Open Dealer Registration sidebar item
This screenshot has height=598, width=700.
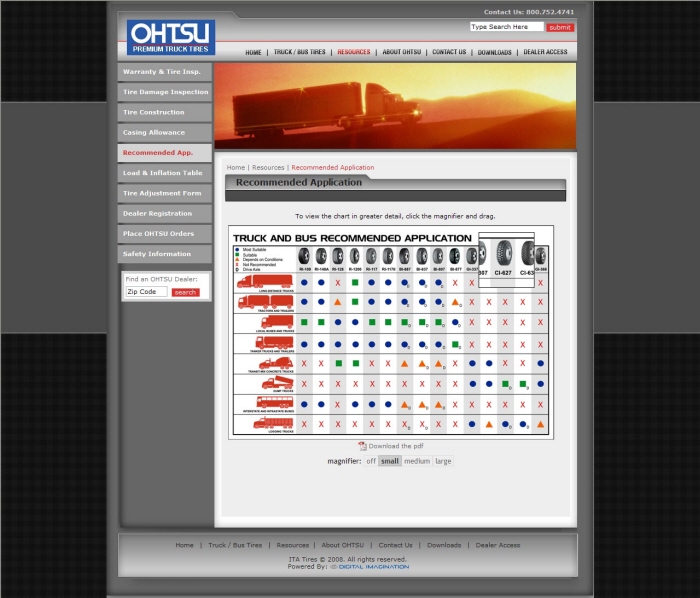[x=165, y=213]
